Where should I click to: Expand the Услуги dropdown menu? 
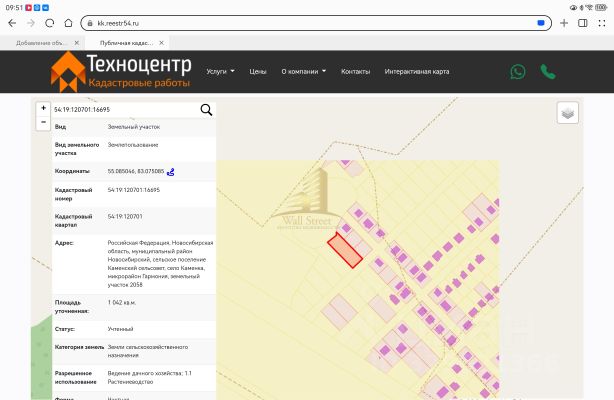(220, 71)
